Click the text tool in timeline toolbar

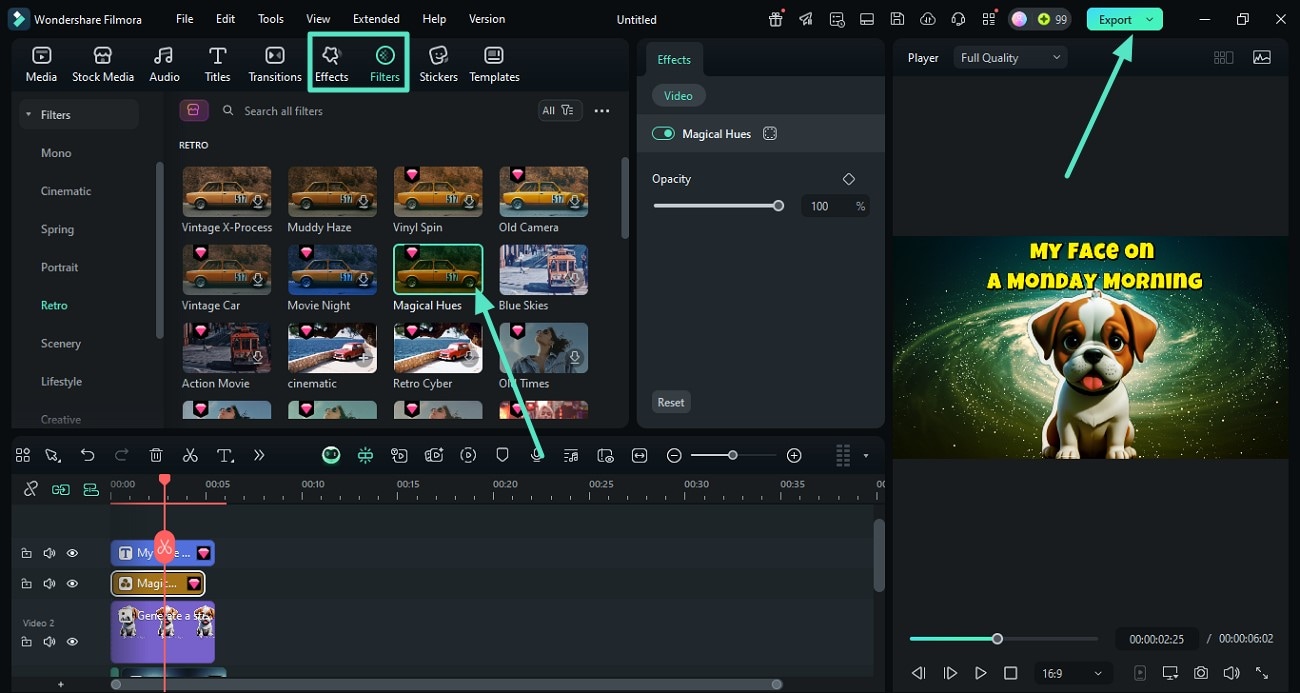[225, 455]
